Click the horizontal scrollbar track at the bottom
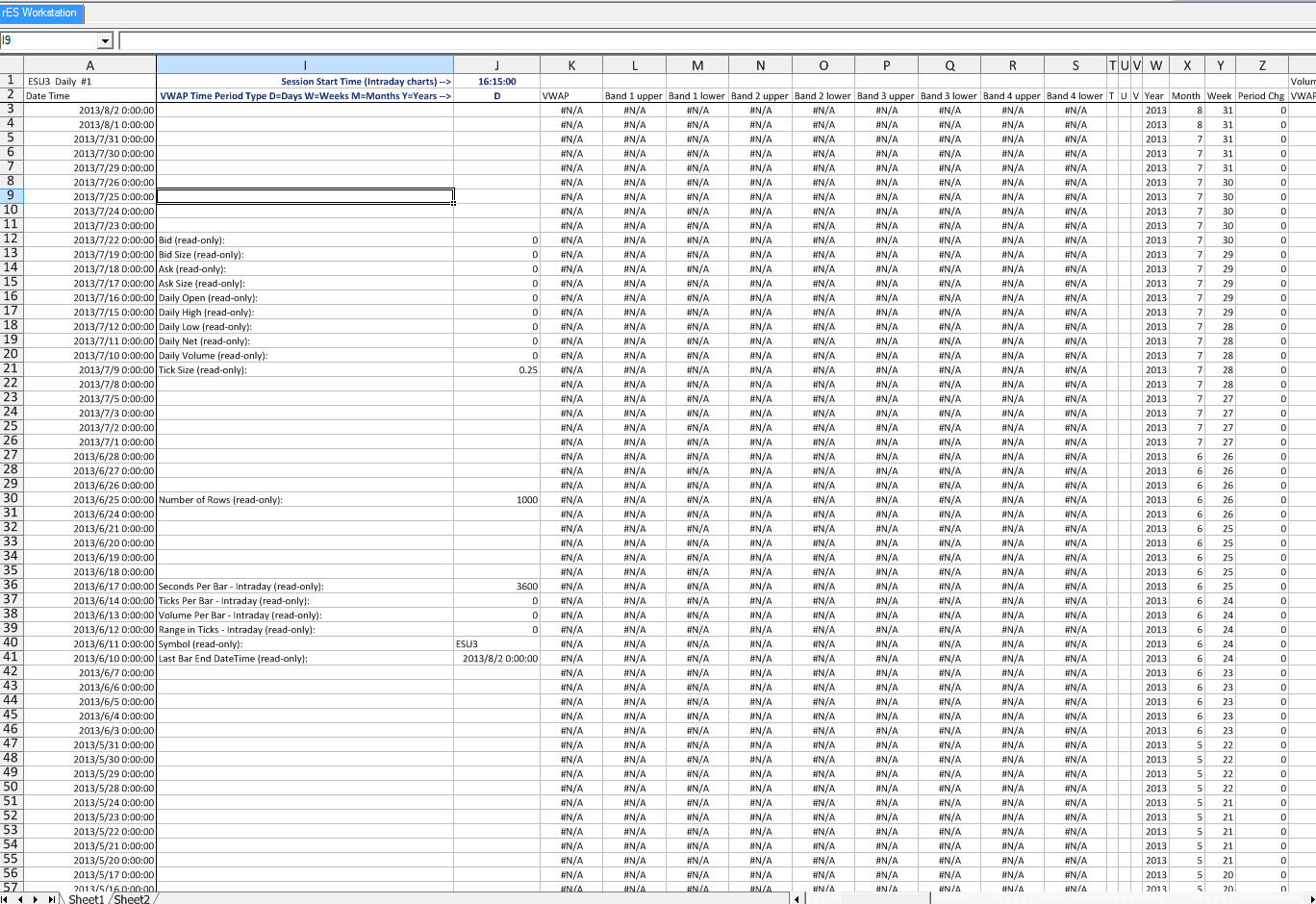The image size is (1316, 904). [1058, 898]
